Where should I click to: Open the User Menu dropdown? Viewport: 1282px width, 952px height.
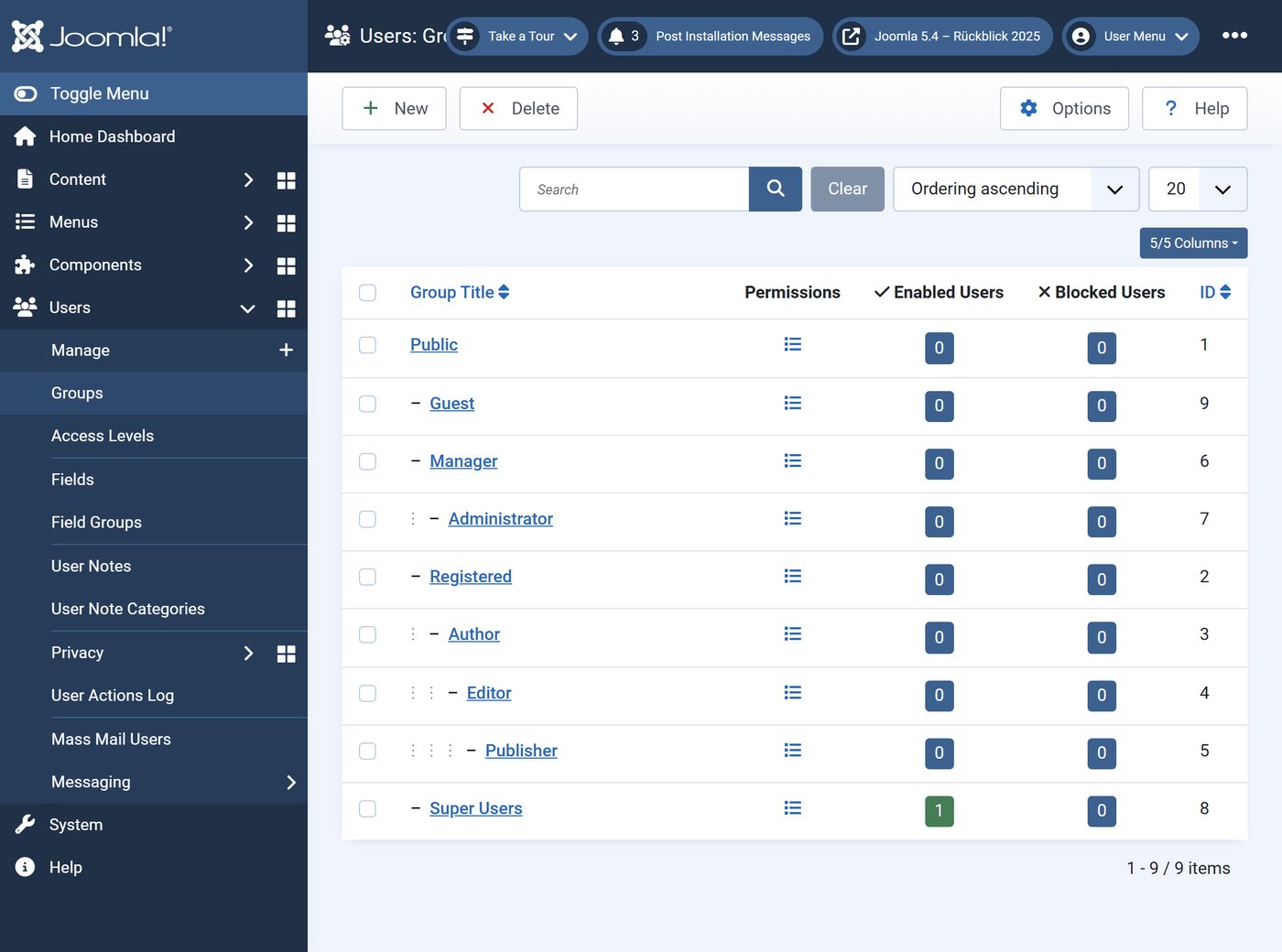click(1131, 36)
